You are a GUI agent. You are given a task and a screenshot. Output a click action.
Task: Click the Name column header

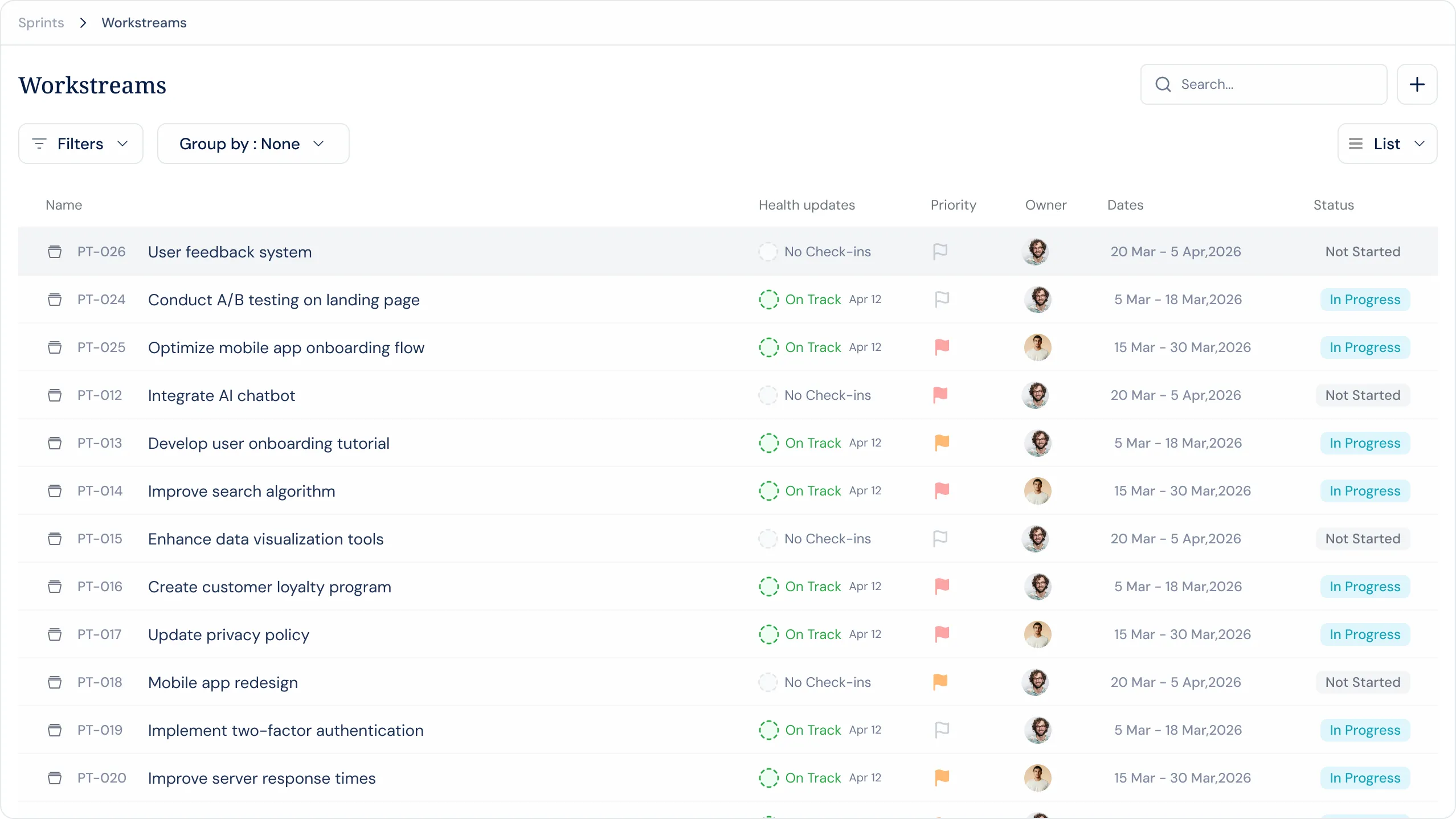(x=64, y=205)
